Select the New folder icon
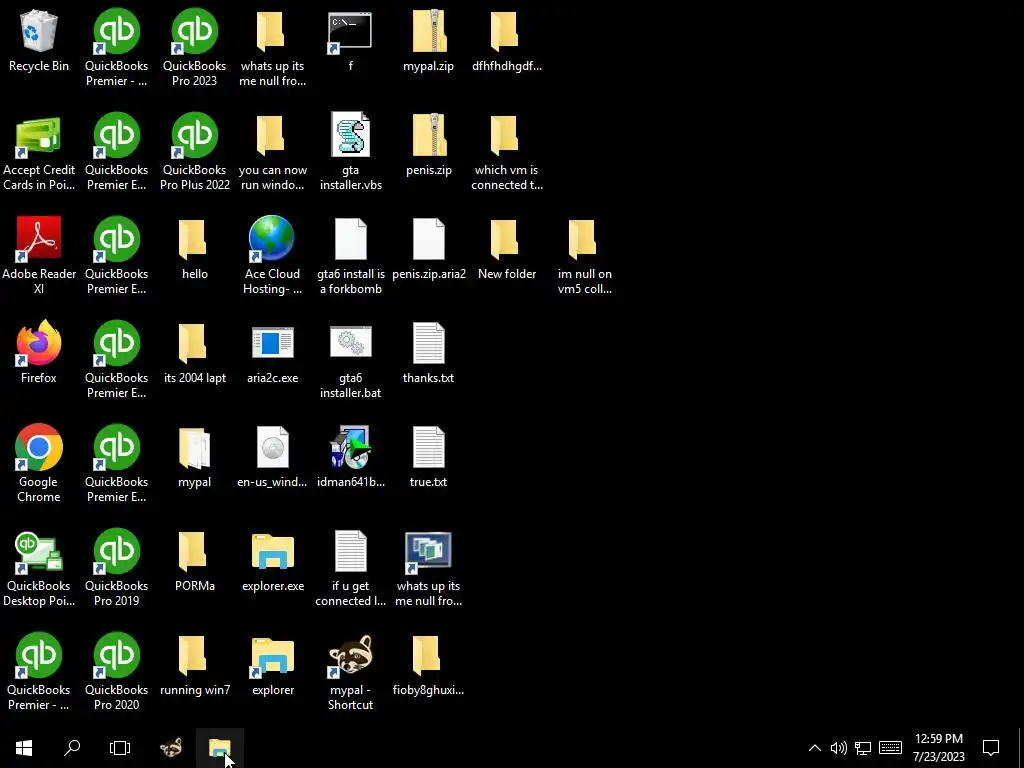Screen dimensions: 1024x768 [x=507, y=248]
